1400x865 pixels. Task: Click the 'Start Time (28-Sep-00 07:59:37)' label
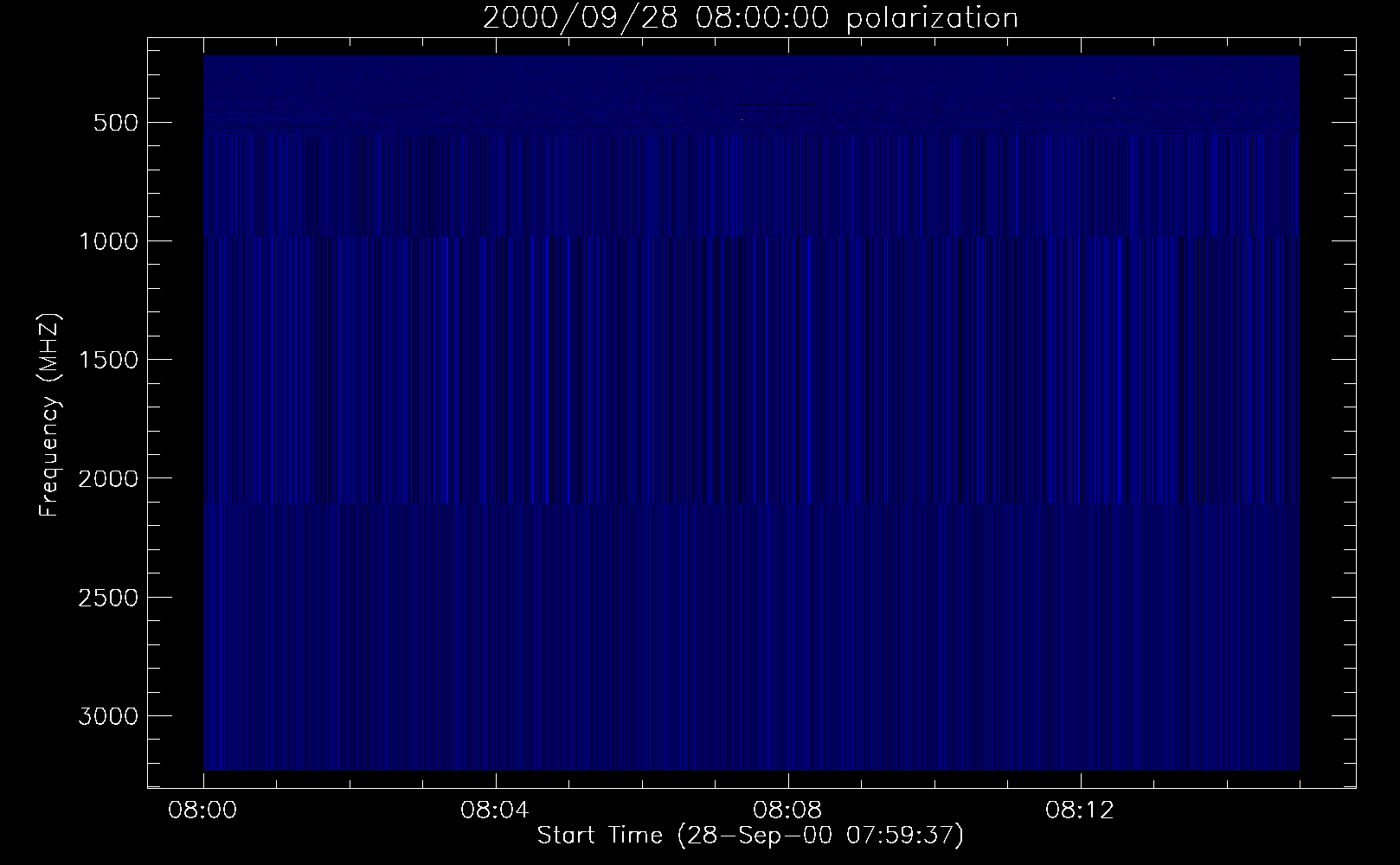(750, 836)
